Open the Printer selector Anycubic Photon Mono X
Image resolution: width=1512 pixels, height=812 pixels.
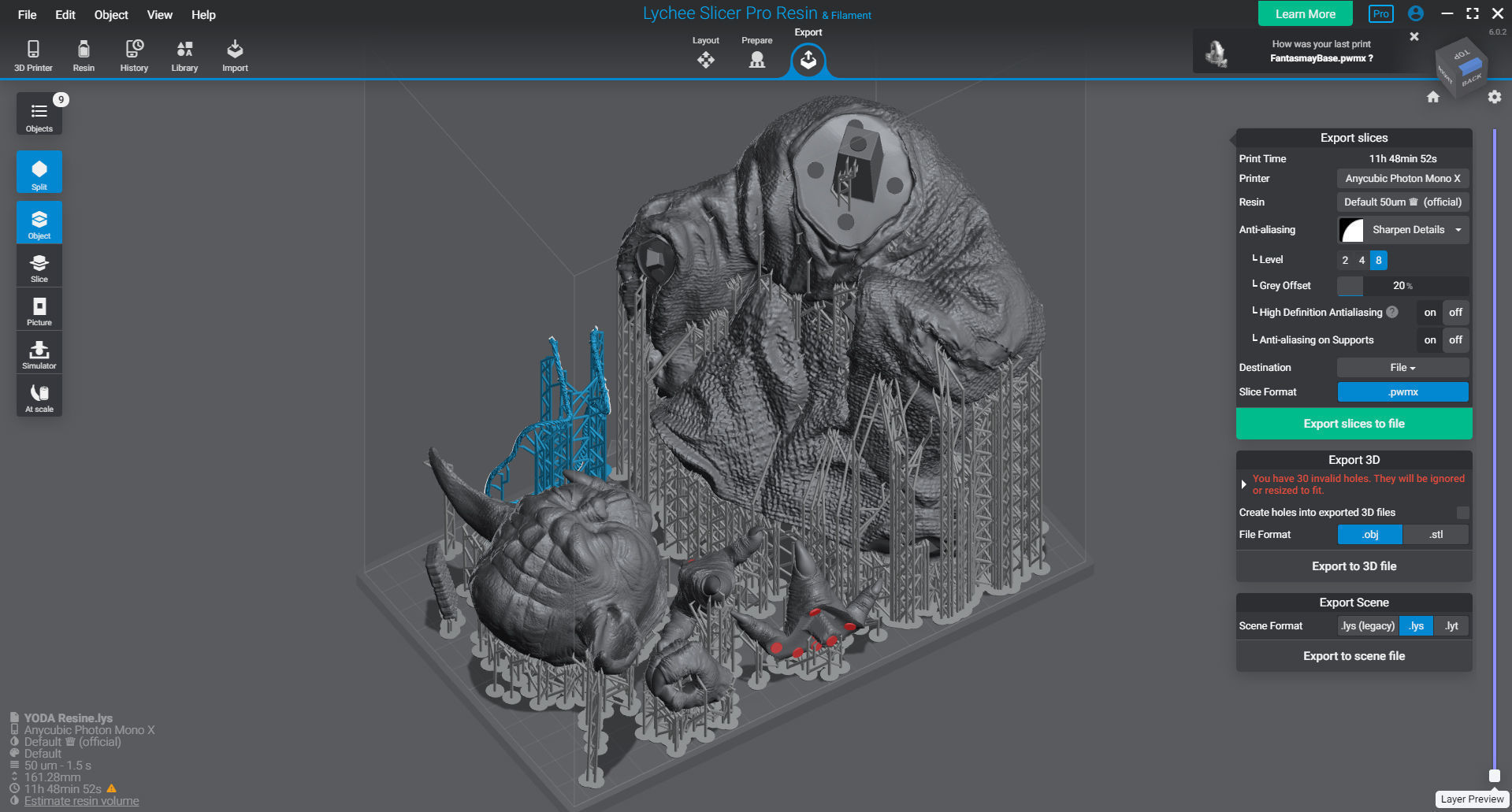1402,179
